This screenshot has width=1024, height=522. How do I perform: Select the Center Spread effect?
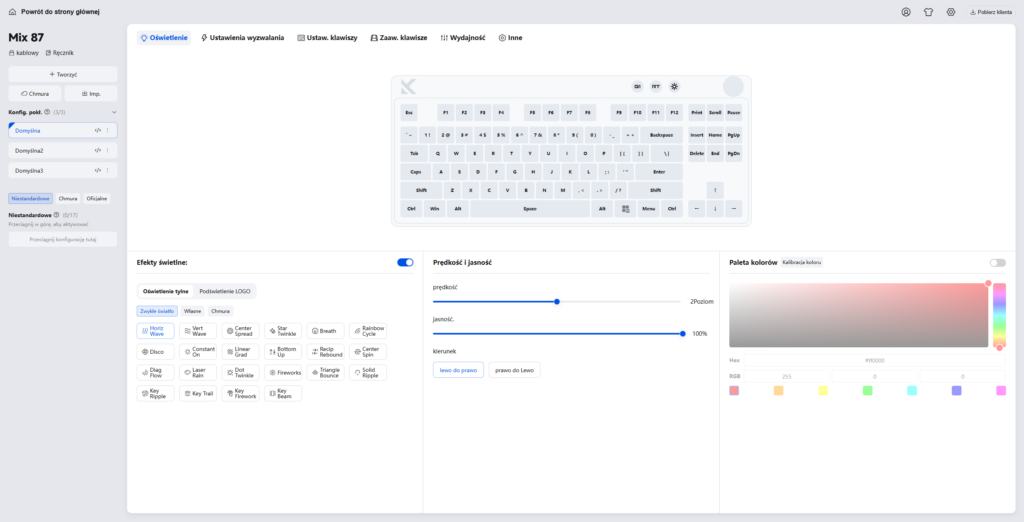(x=240, y=331)
